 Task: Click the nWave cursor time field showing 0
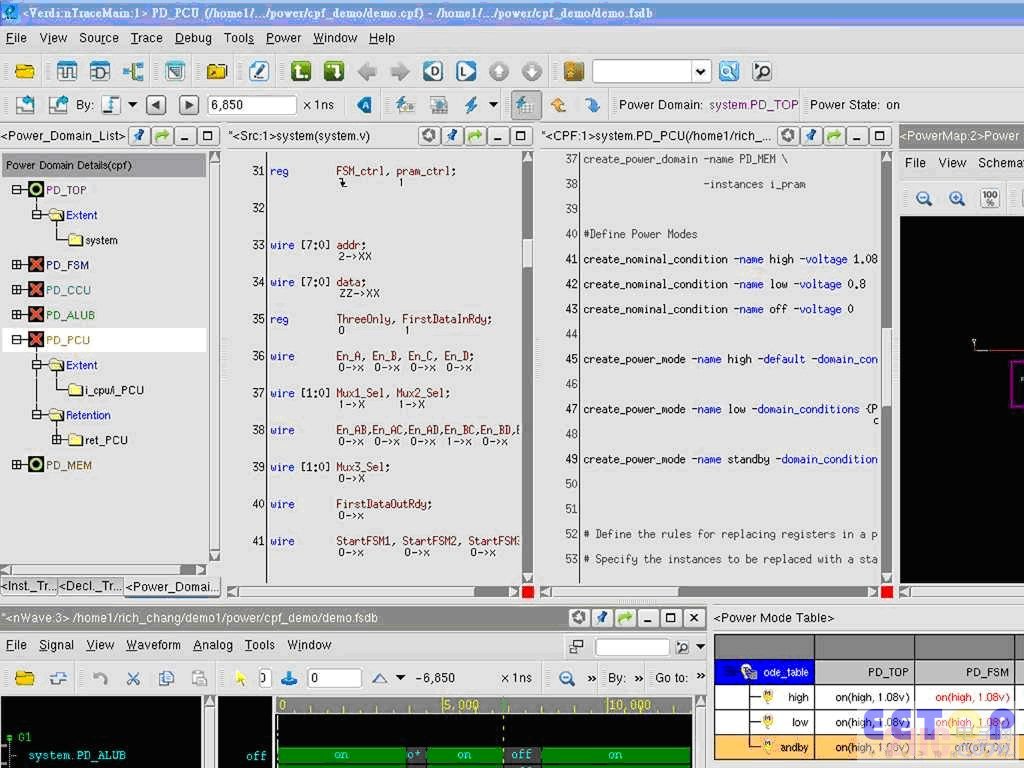pos(334,678)
